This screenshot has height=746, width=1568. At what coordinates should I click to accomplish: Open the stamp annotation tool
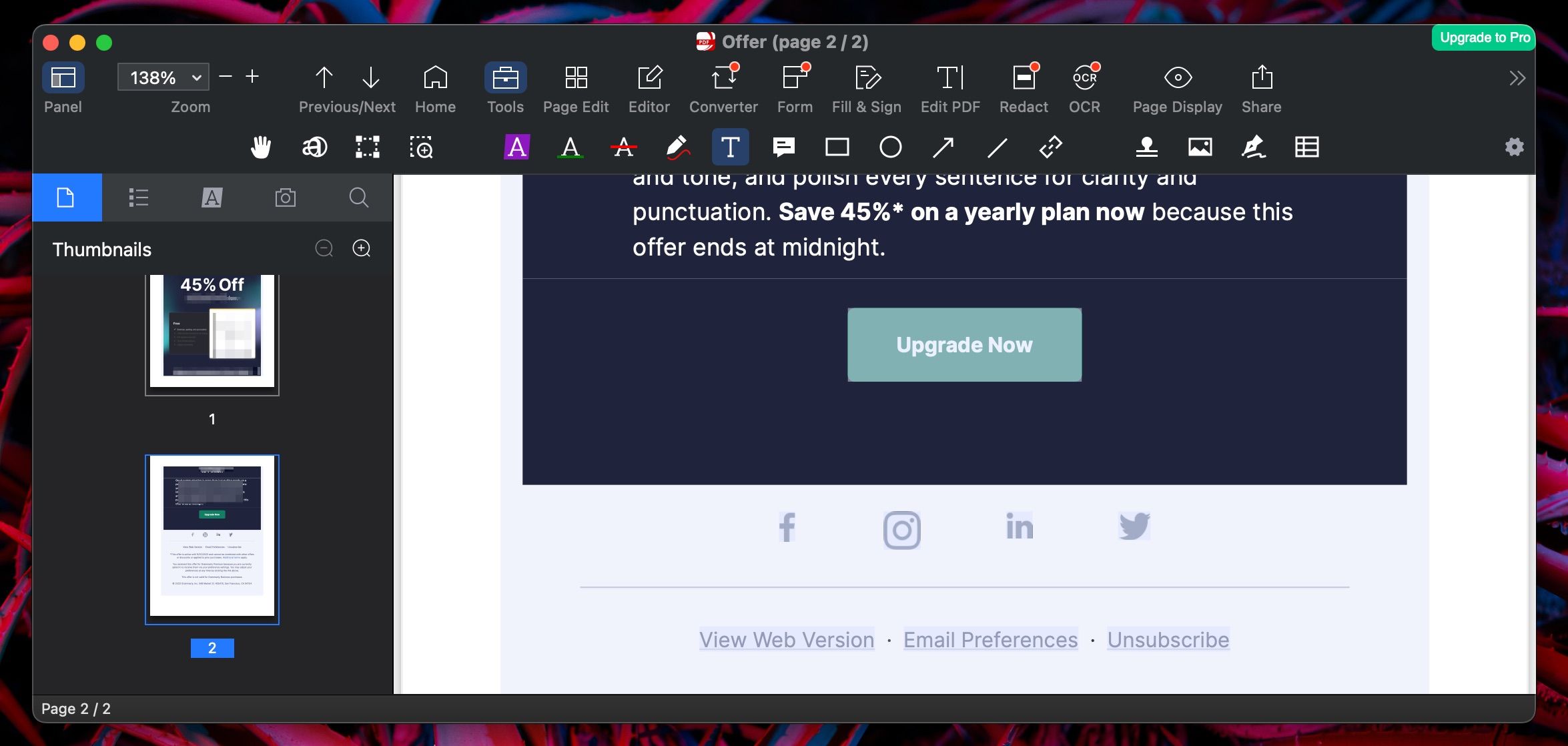click(x=1148, y=147)
